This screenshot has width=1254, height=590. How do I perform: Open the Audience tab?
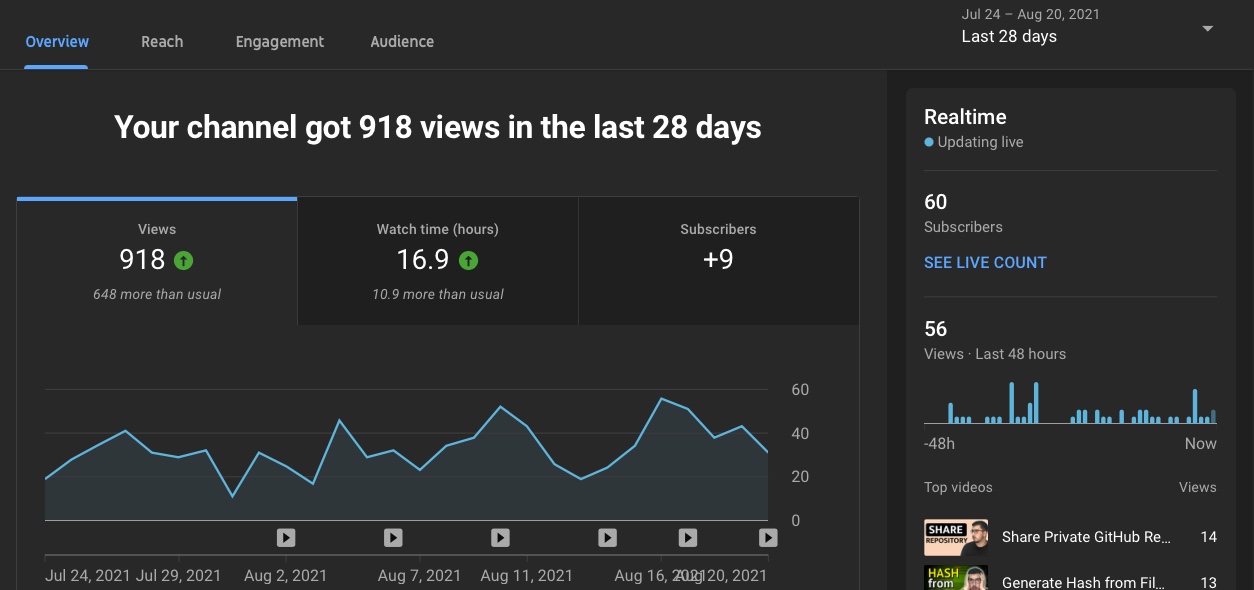click(402, 42)
